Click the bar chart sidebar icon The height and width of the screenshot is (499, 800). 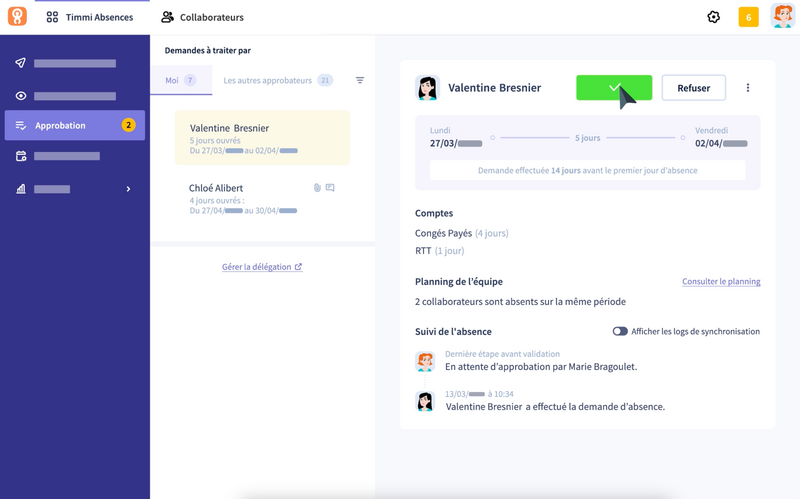tap(20, 189)
